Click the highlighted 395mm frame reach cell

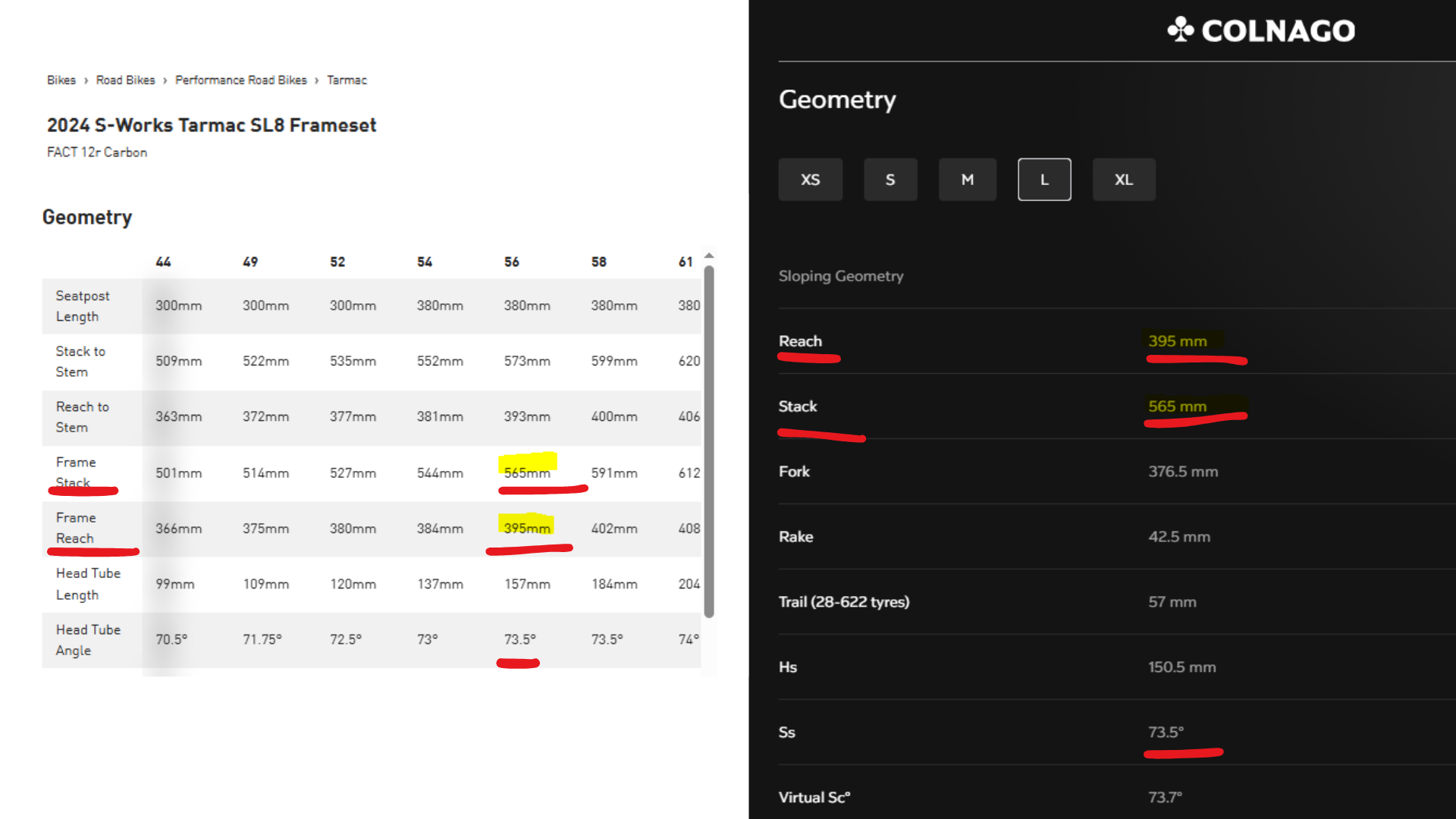527,528
